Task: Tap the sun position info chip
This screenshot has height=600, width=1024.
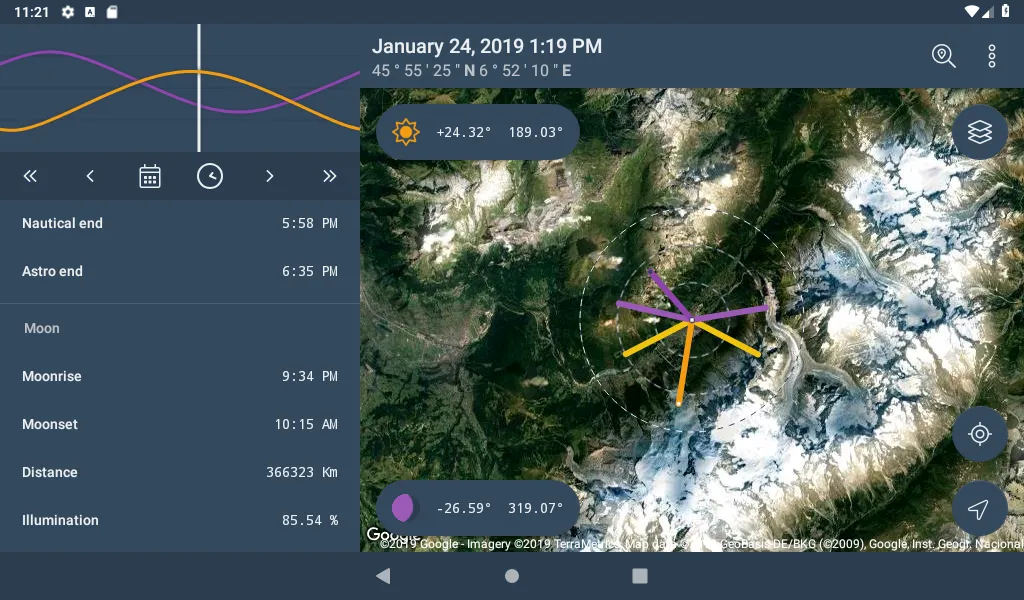Action: 478,132
